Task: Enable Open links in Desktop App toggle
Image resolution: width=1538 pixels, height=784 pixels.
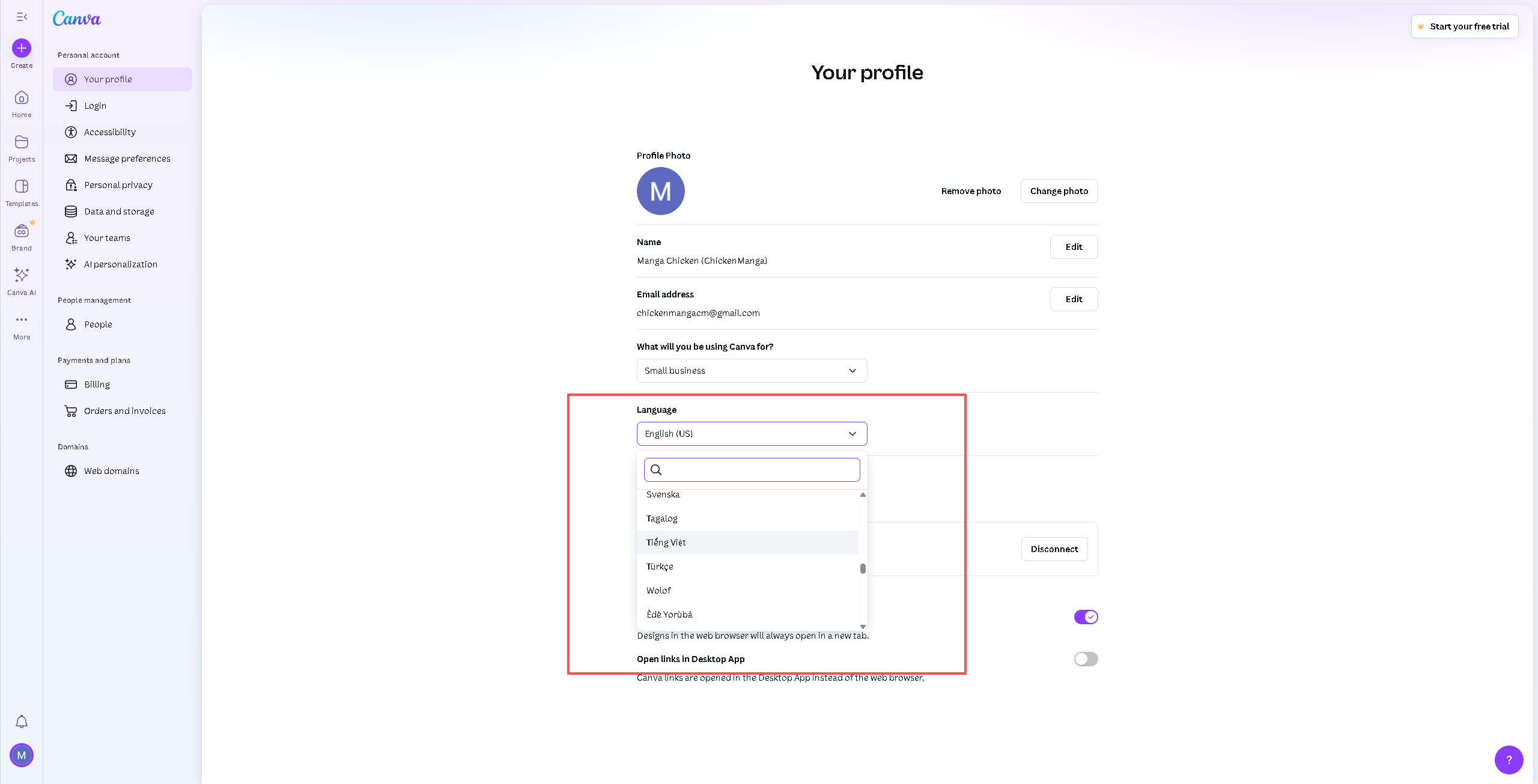Action: [x=1086, y=659]
